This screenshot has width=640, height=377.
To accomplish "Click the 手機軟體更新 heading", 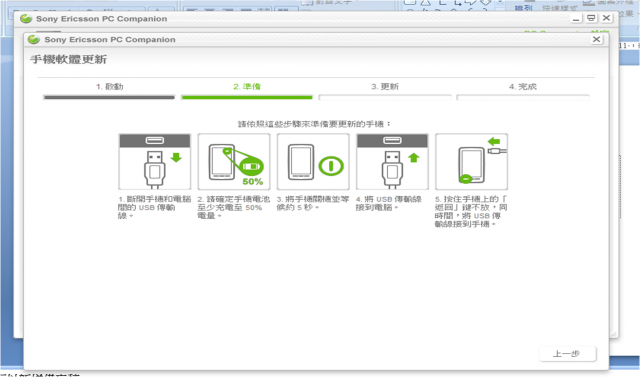I will 69,60.
